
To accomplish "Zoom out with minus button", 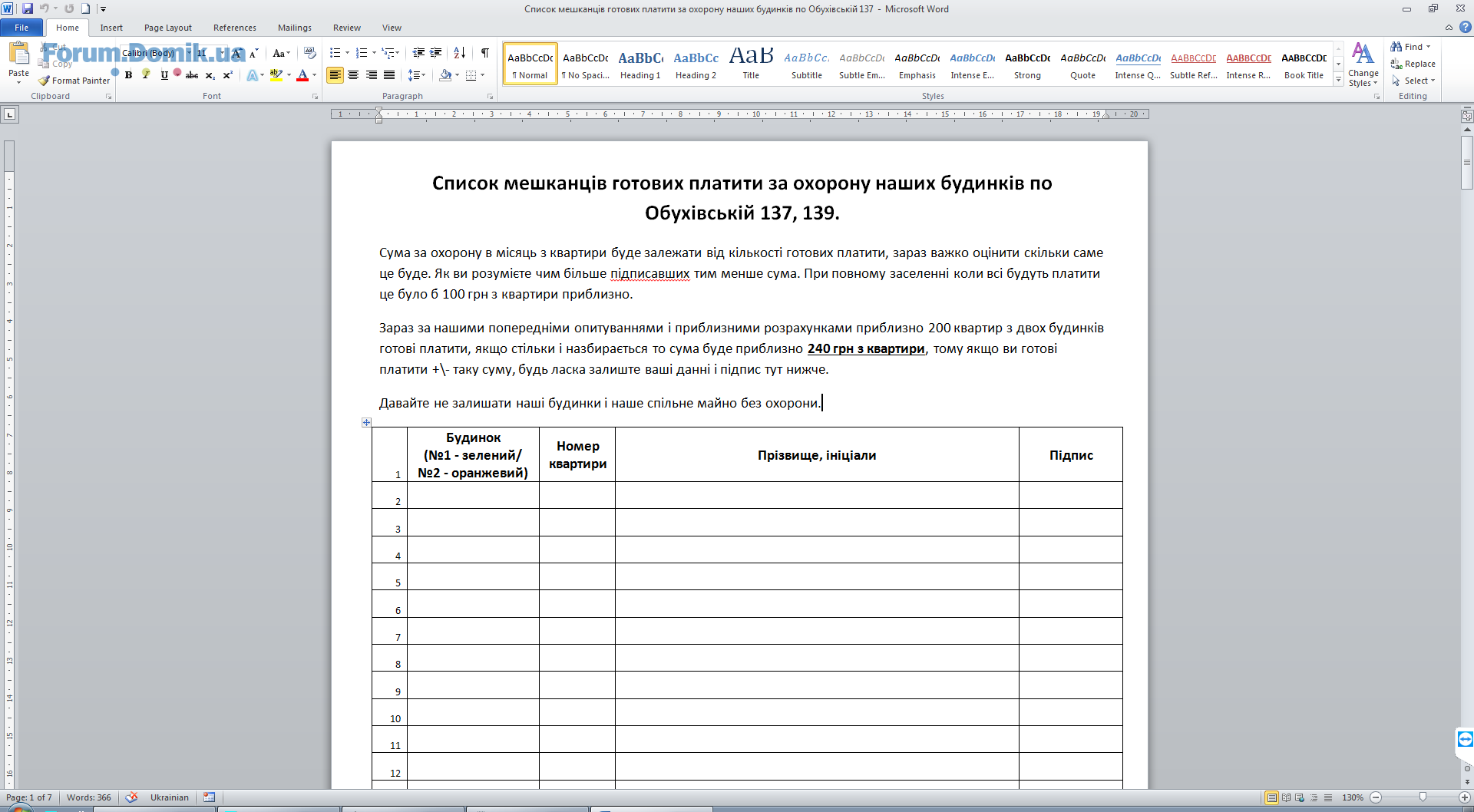I will 1376,797.
